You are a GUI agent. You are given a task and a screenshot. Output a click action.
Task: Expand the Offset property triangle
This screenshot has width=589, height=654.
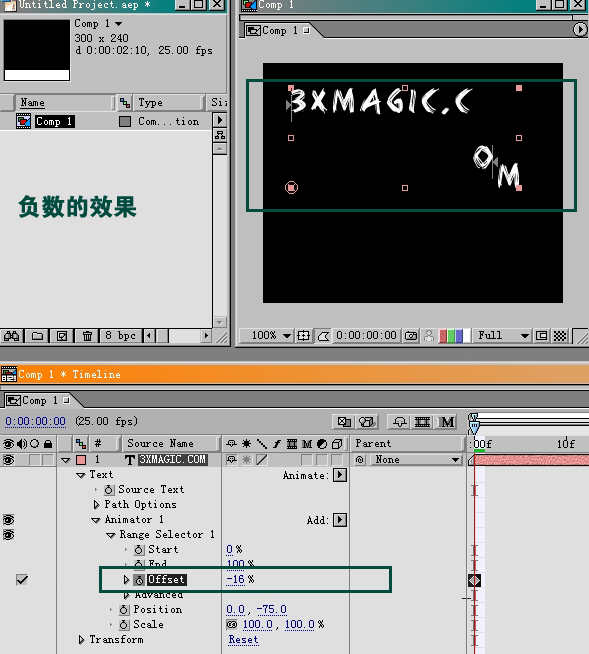(126, 580)
